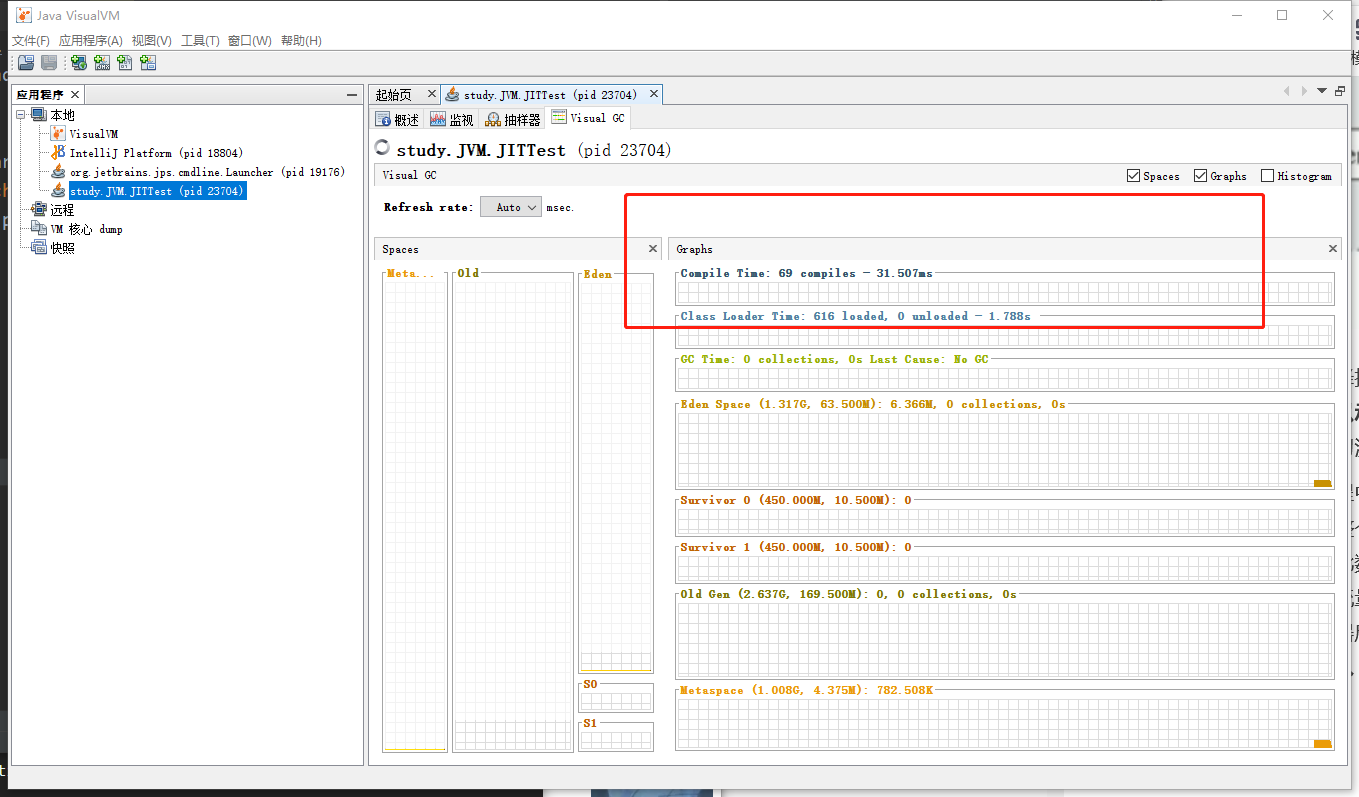Open the document list dropdown arrow

pos(1322,91)
